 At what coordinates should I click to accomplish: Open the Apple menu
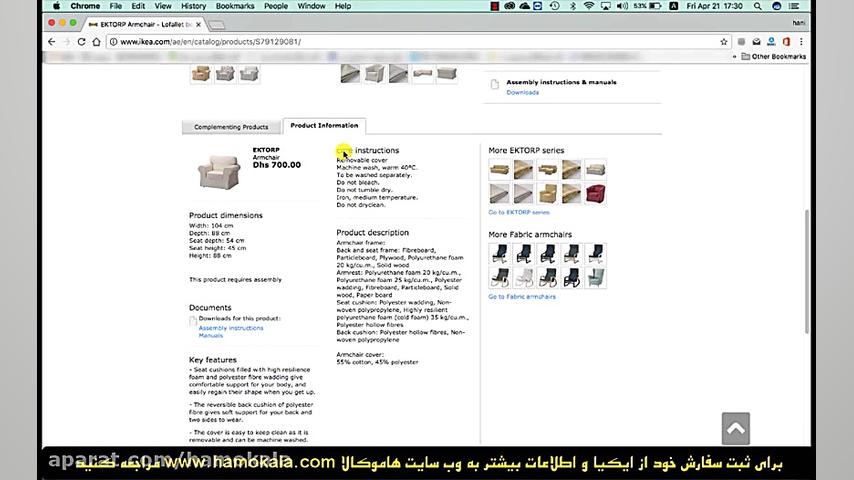coord(57,6)
